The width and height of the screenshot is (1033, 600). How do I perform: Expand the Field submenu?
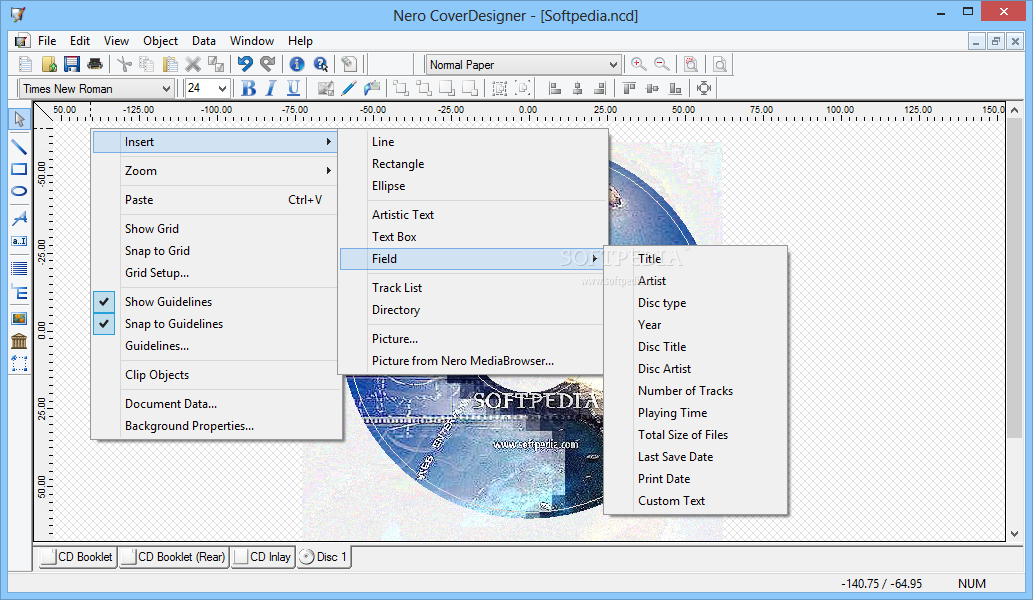[x=472, y=259]
